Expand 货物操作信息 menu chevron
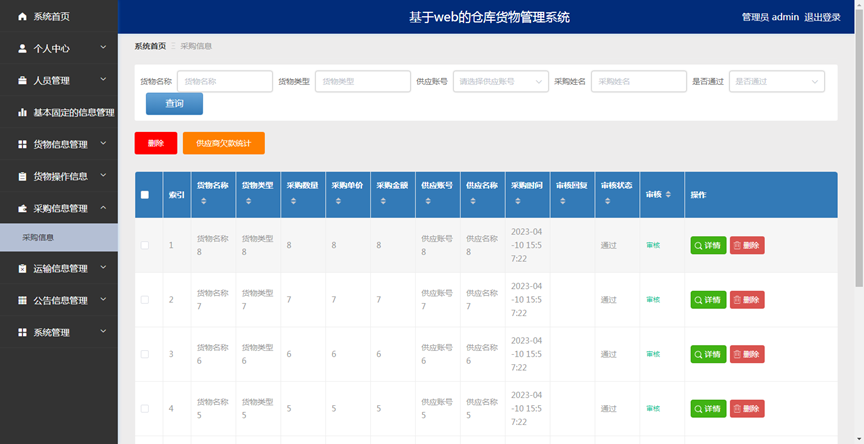 click(x=103, y=176)
